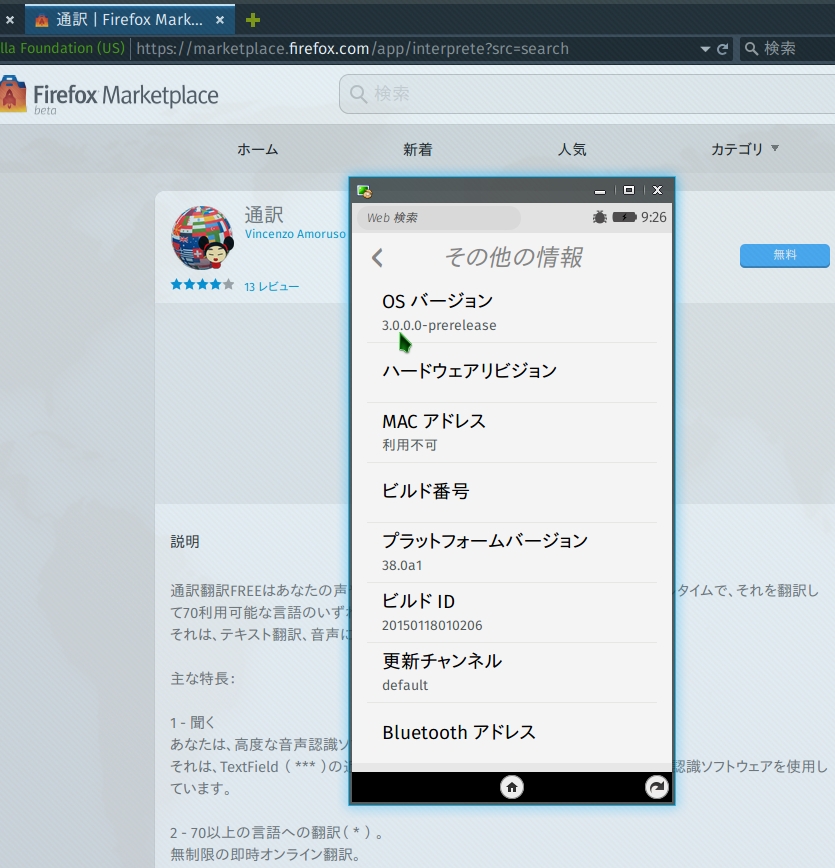
Task: Open the 新着 navigation item
Action: tap(418, 149)
